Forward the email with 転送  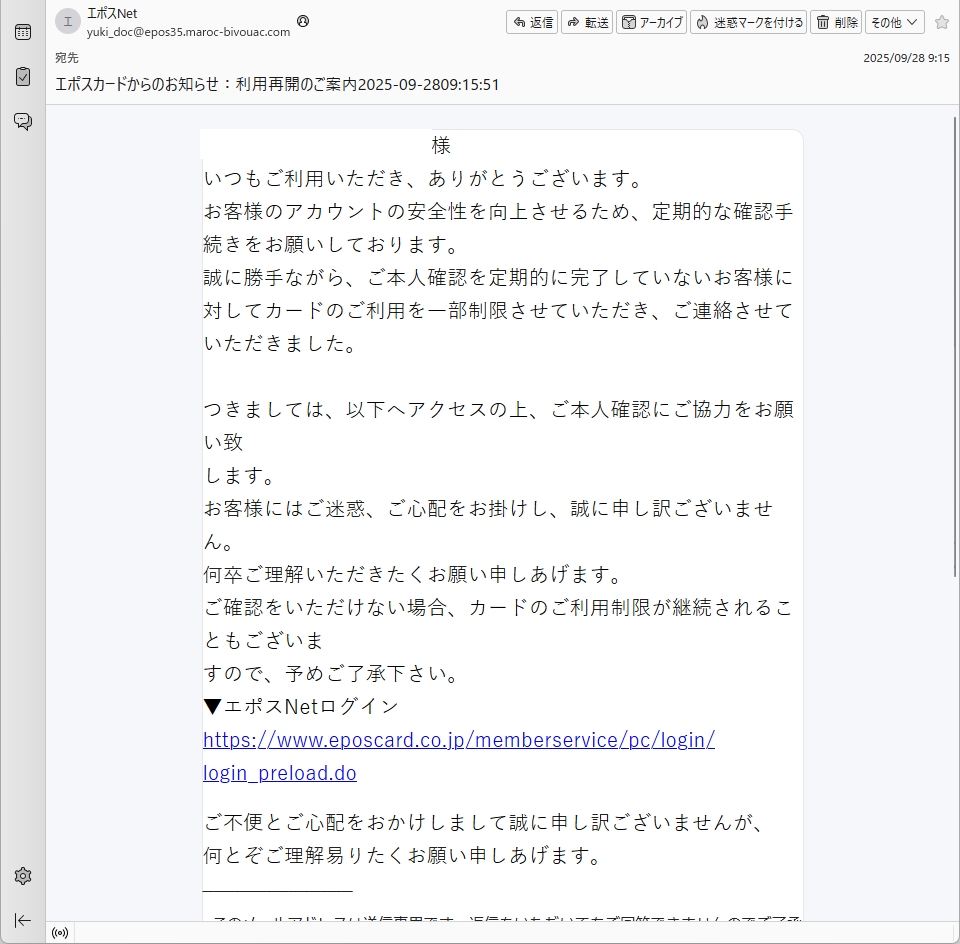(587, 22)
